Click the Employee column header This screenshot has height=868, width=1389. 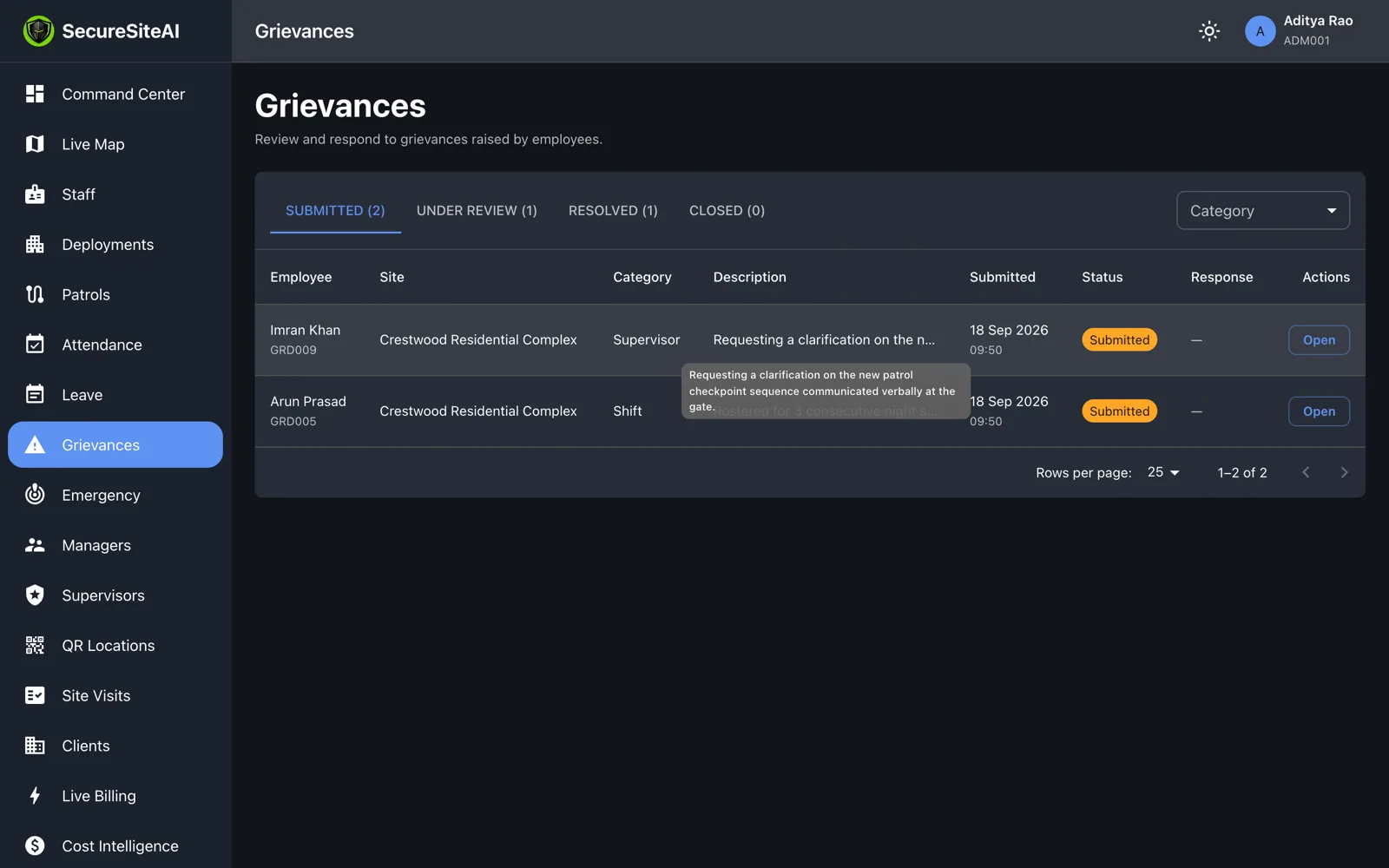(x=300, y=277)
